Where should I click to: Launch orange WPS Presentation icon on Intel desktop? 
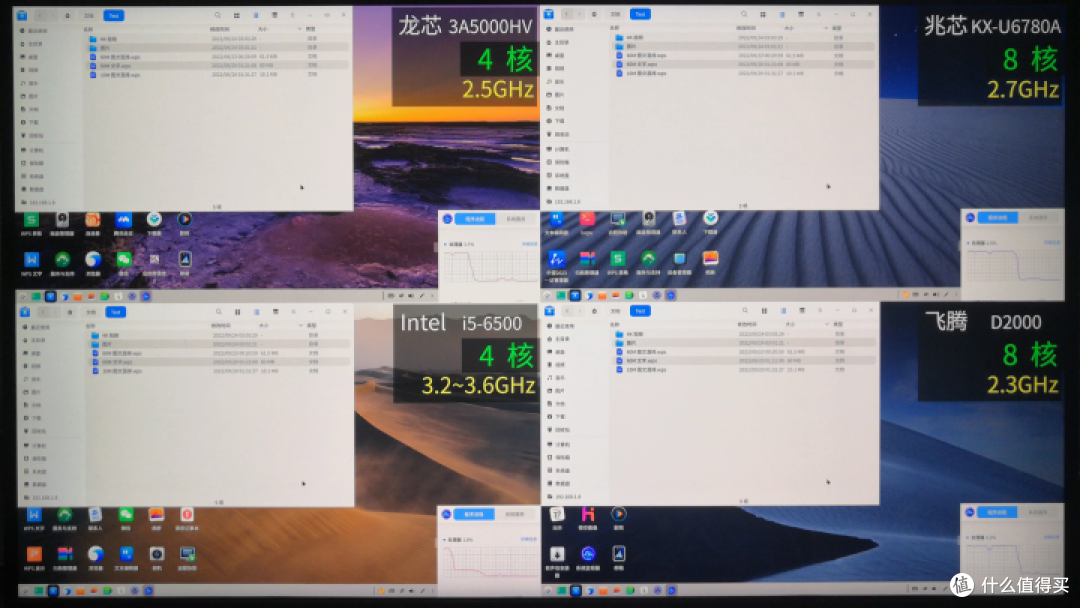coord(34,554)
